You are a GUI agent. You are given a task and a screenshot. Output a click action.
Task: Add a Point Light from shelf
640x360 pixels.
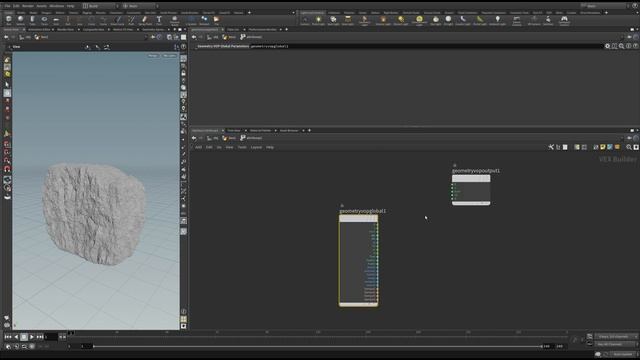point(319,20)
